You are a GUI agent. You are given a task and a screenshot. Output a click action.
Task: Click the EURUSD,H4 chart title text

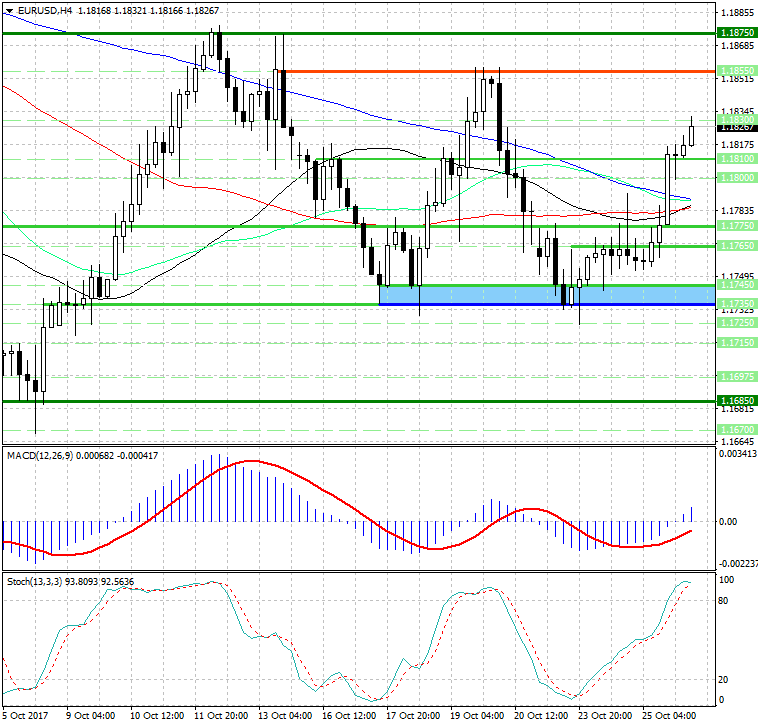coord(38,9)
